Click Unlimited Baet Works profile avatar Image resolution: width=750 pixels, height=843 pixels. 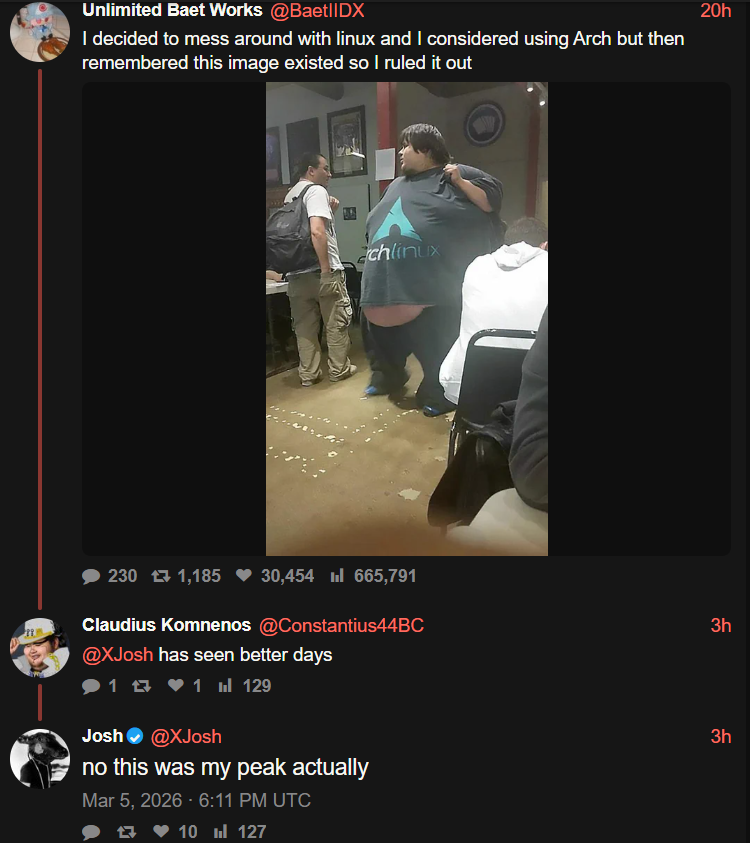39,31
